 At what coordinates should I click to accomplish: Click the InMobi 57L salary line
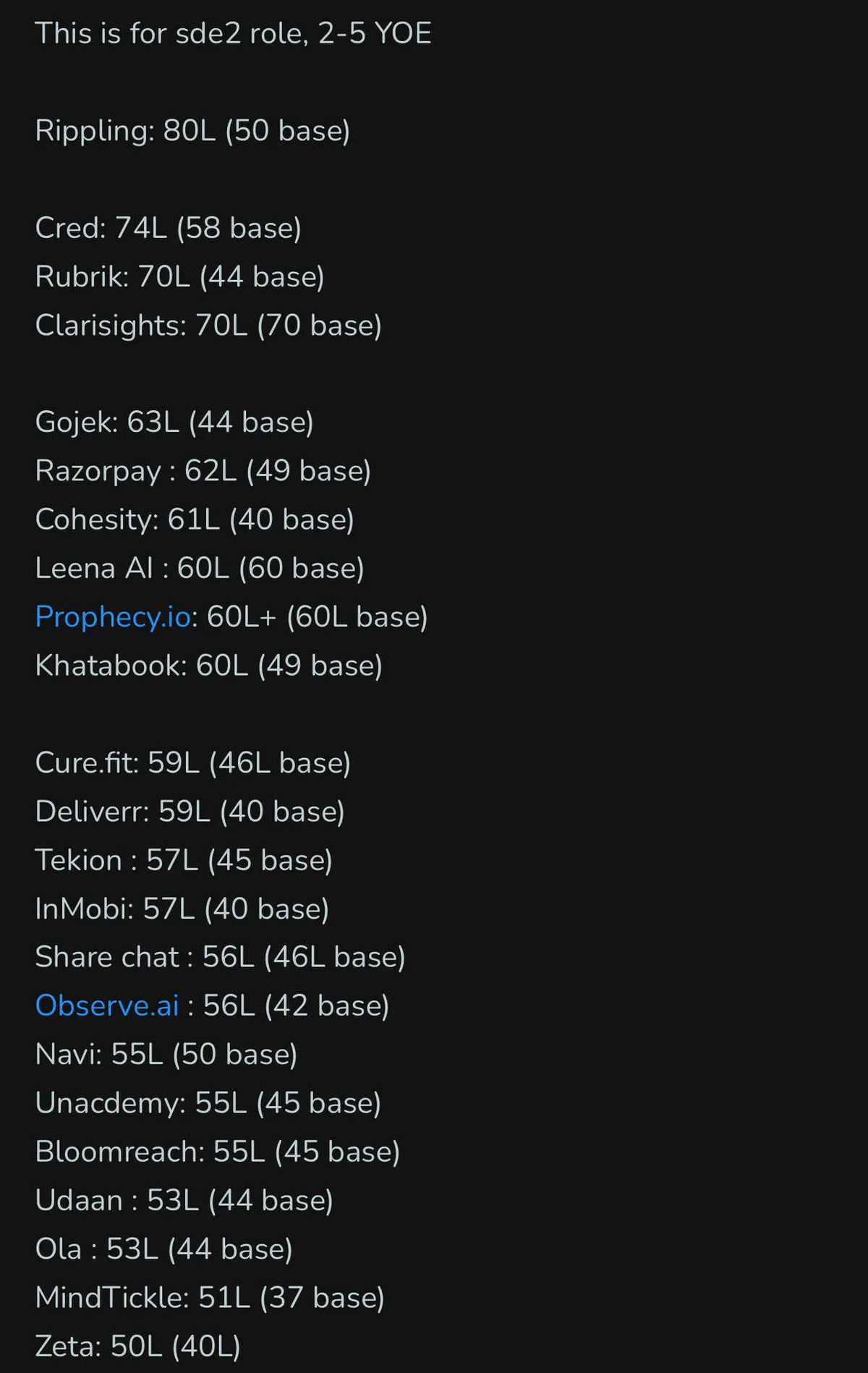182,909
